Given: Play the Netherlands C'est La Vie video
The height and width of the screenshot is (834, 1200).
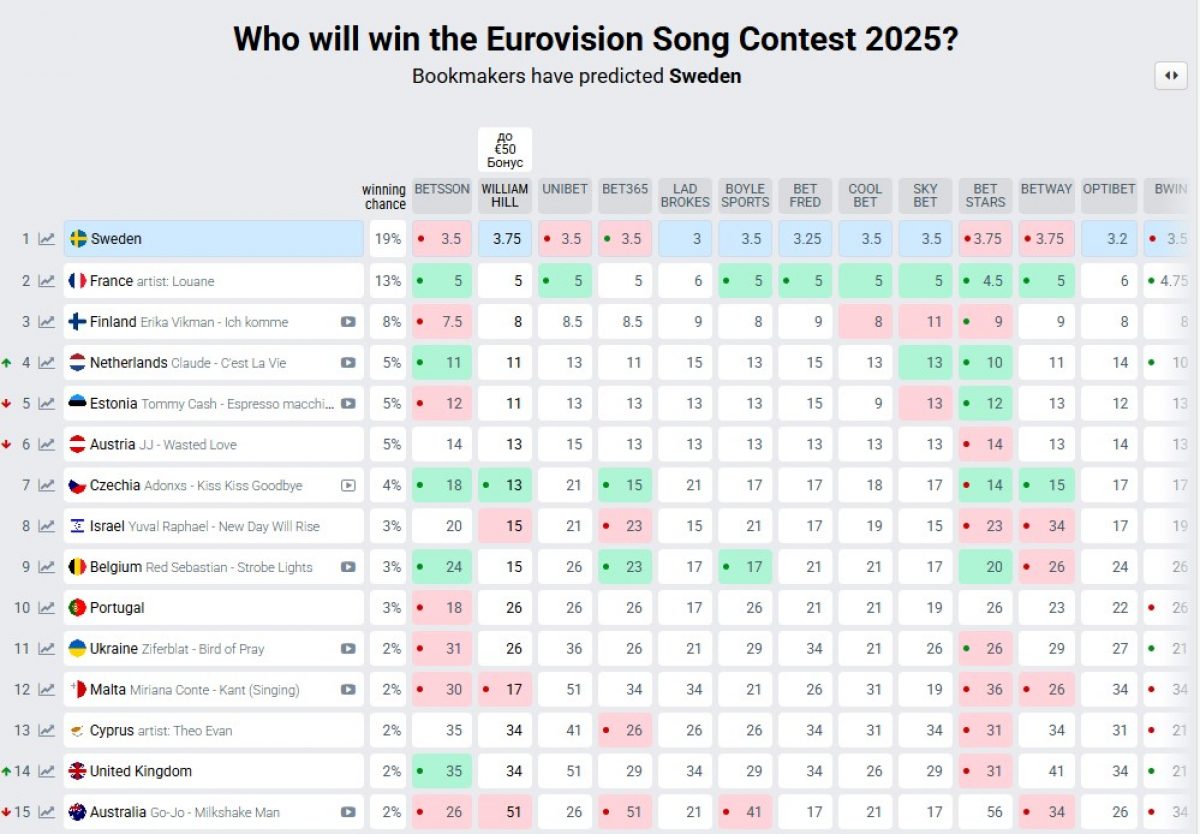Looking at the screenshot, I should (348, 363).
